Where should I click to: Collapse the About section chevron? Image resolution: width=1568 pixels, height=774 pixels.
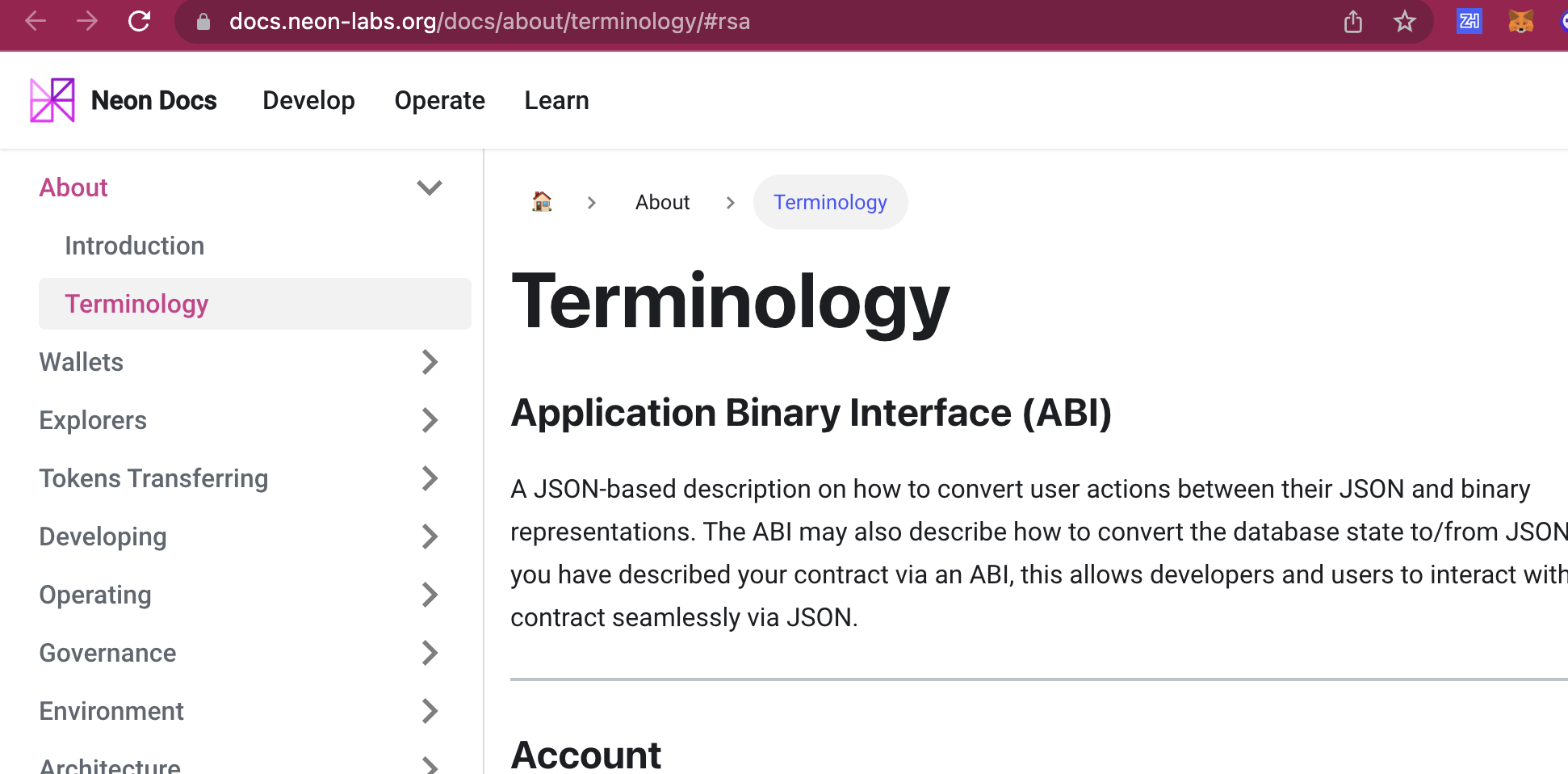pos(430,187)
